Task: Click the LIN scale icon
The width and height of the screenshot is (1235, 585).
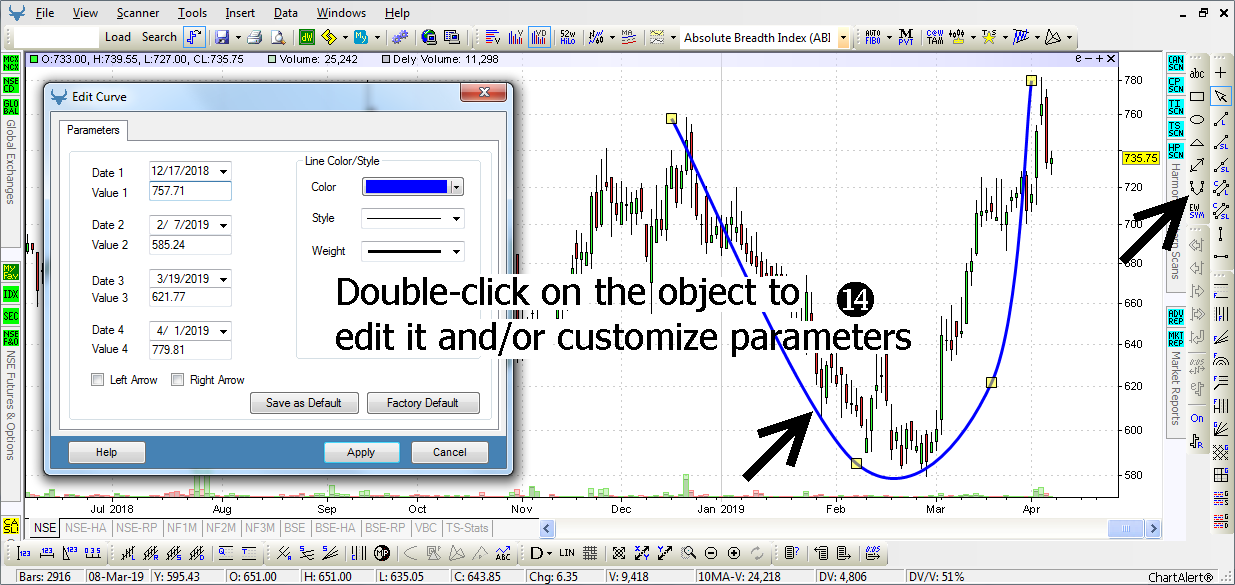Action: 567,552
